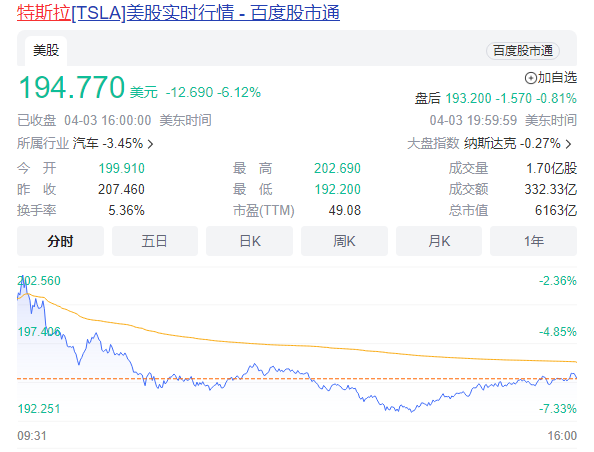The height and width of the screenshot is (452, 594).
Task: Click the current price 194.770
Action: click(72, 88)
